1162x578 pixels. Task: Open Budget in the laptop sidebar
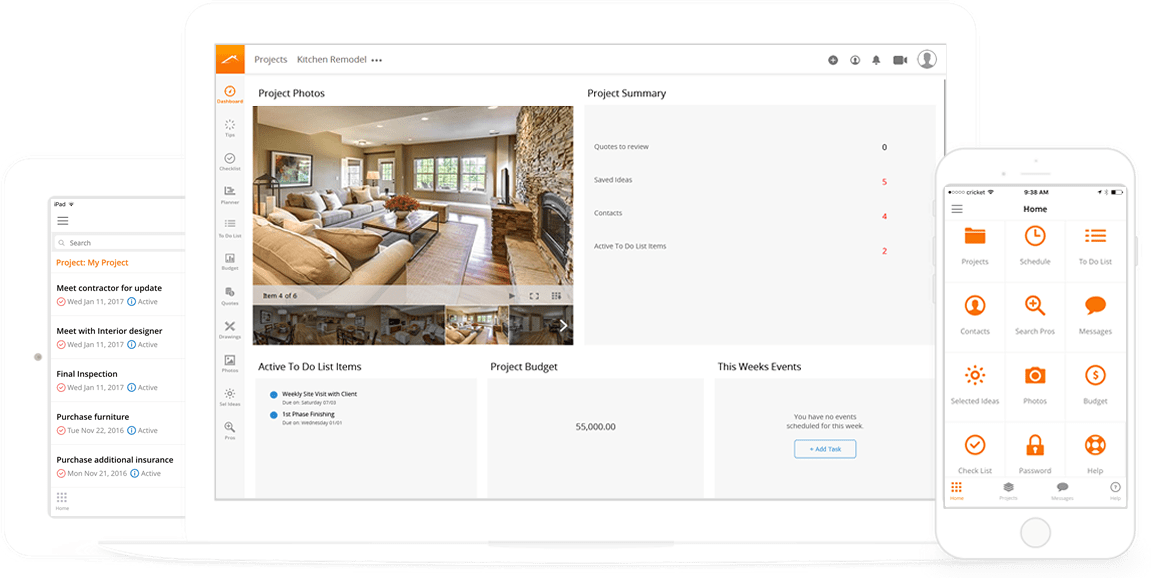230,262
